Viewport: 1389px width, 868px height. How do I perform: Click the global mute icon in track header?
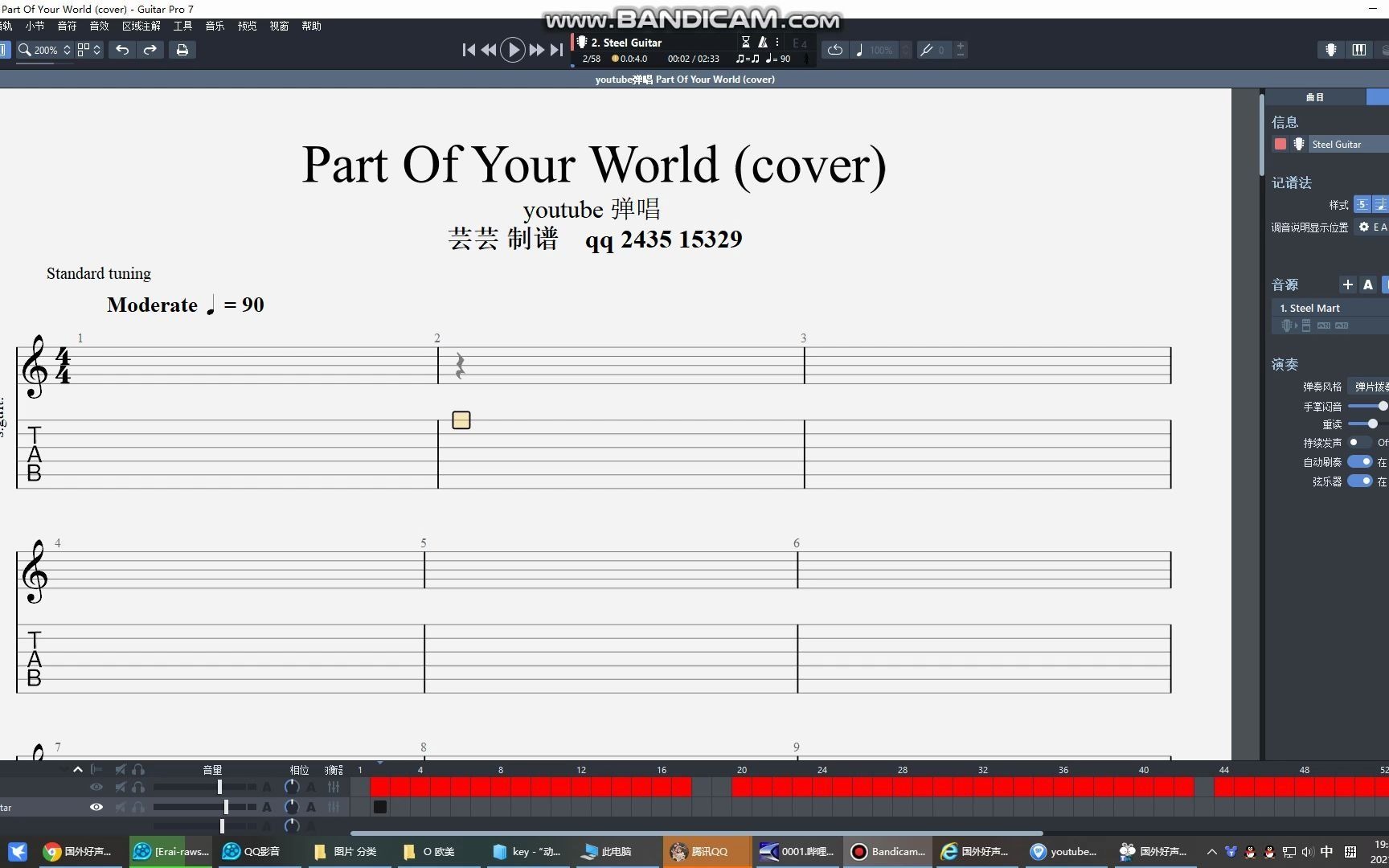[121, 769]
